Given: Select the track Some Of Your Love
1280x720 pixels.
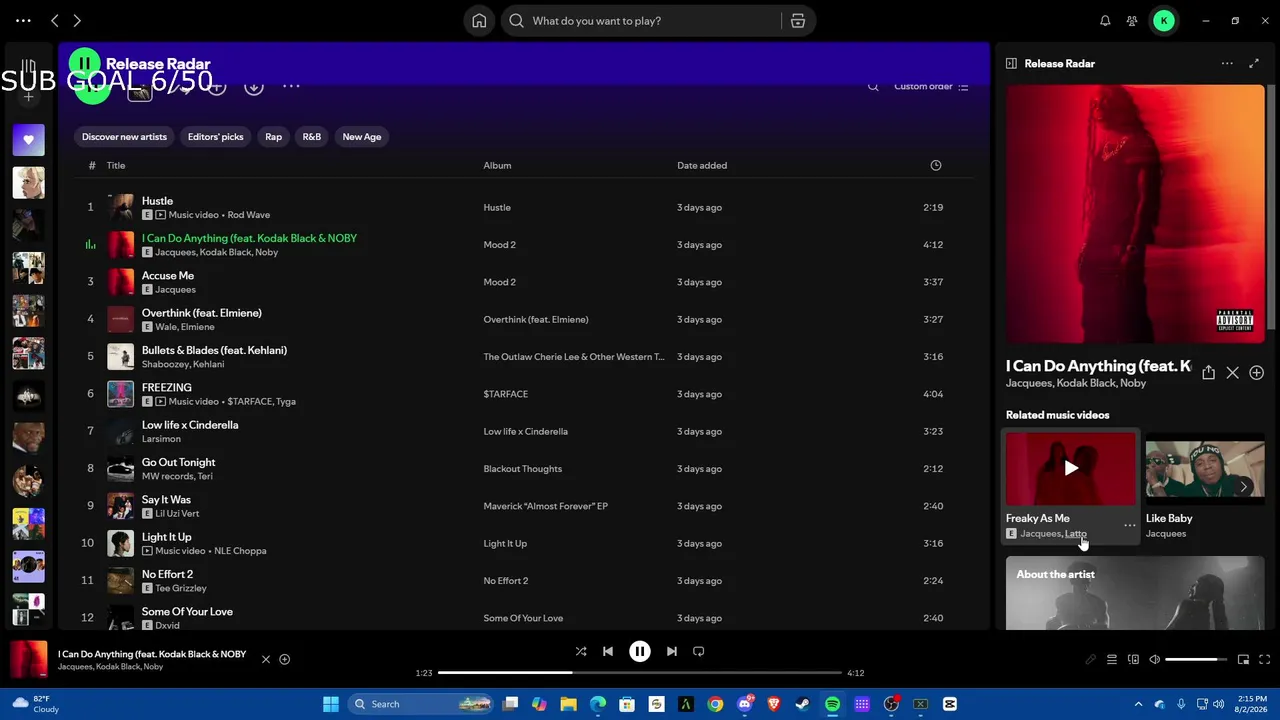Looking at the screenshot, I should tap(188, 612).
